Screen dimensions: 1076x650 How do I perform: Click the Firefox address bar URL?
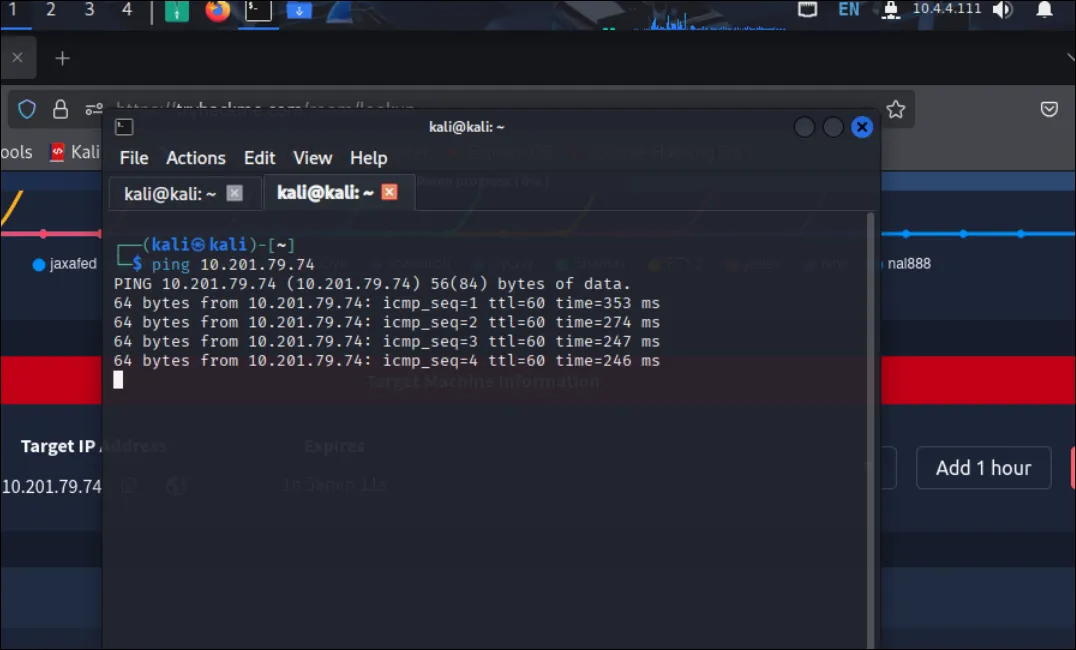(265, 107)
